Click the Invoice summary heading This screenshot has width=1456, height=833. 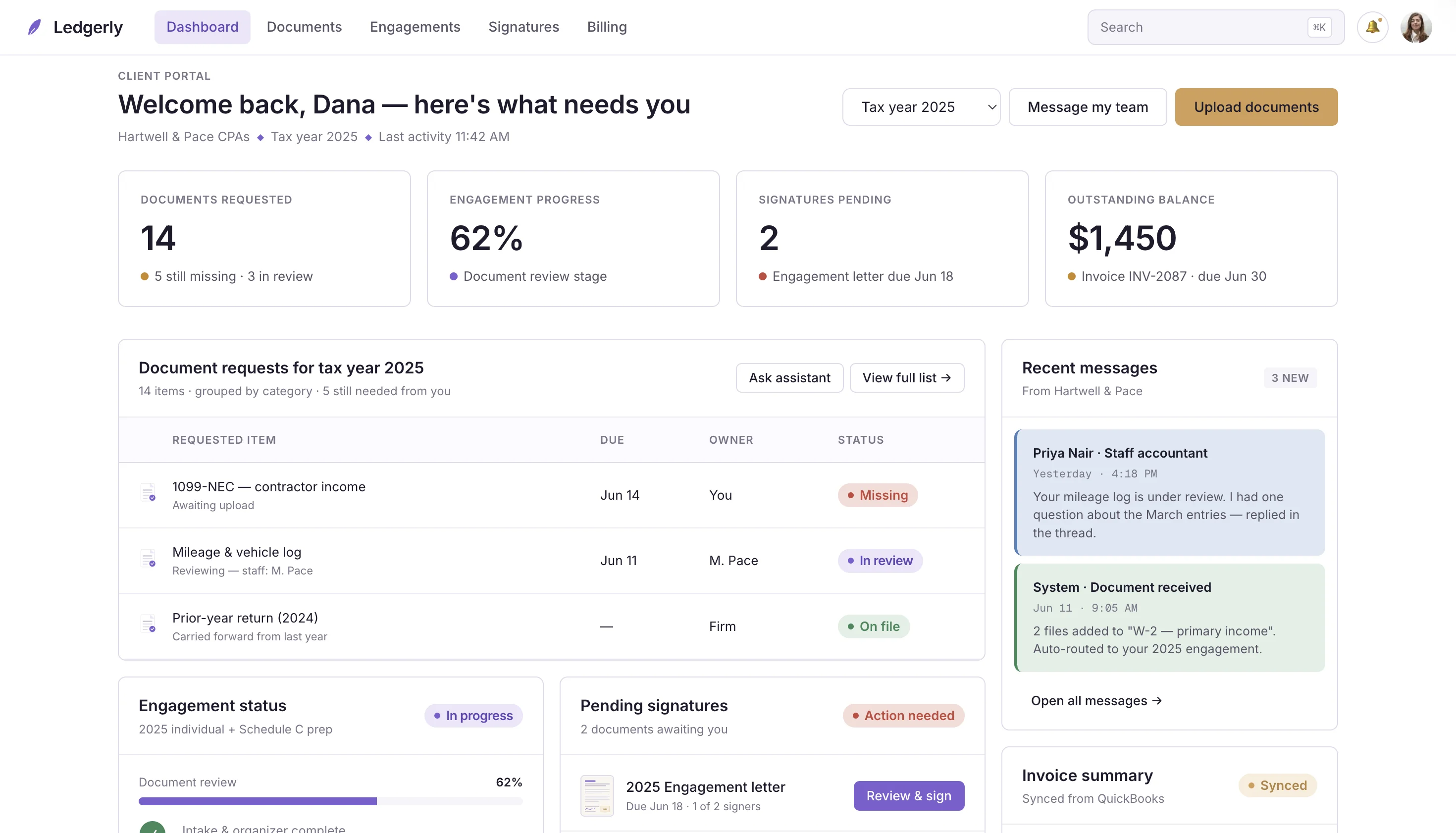[1087, 775]
